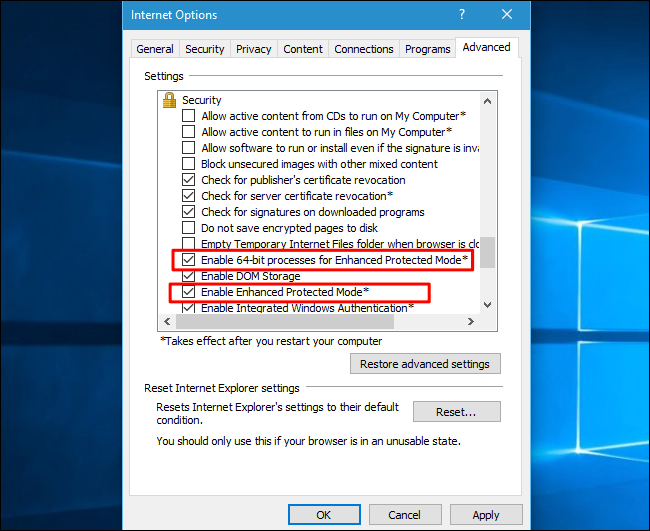The height and width of the screenshot is (531, 650).
Task: Open the Content tab
Action: [303, 49]
